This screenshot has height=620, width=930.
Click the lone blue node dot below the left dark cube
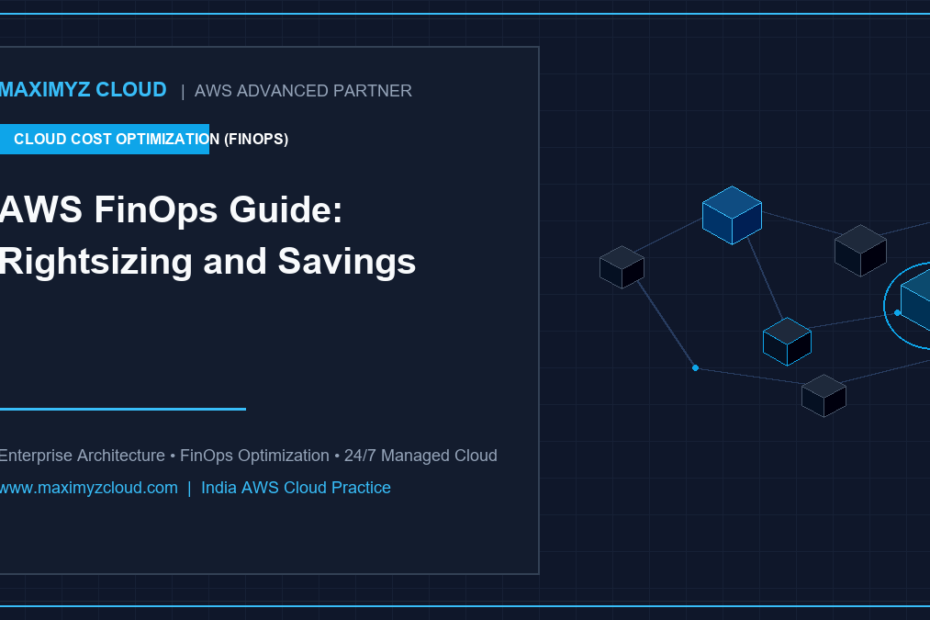(695, 368)
